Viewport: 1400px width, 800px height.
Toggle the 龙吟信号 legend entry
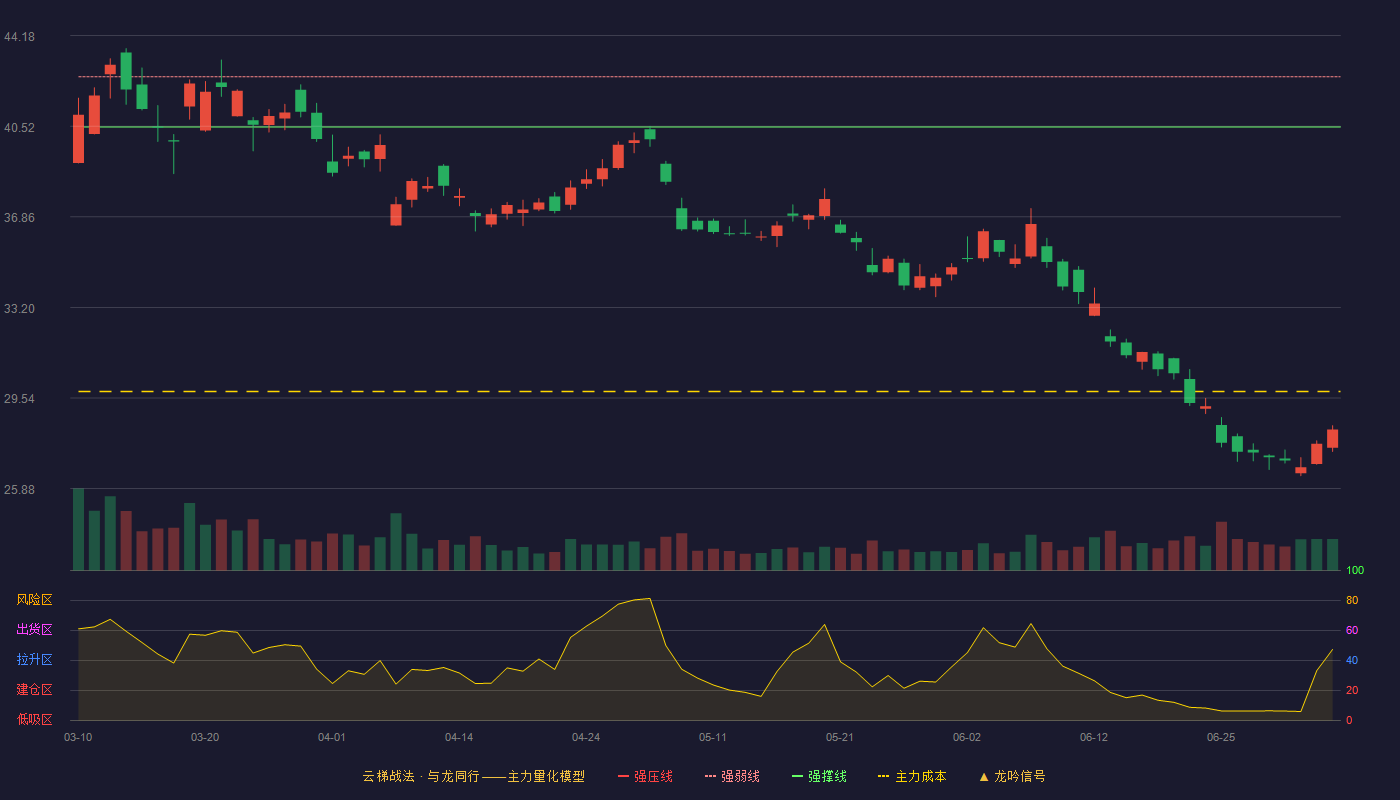point(1012,776)
